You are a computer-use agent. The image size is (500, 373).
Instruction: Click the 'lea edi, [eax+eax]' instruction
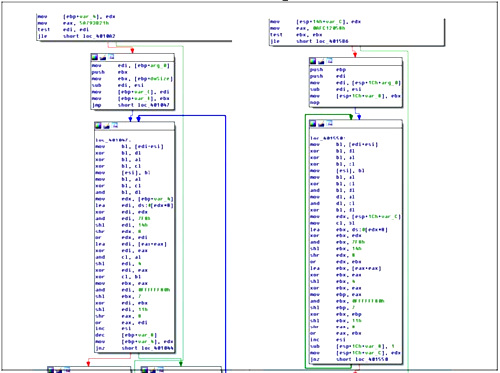[131, 244]
